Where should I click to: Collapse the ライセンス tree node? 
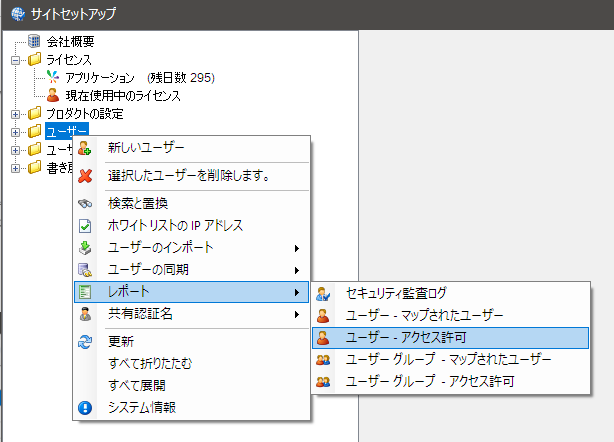(15, 60)
